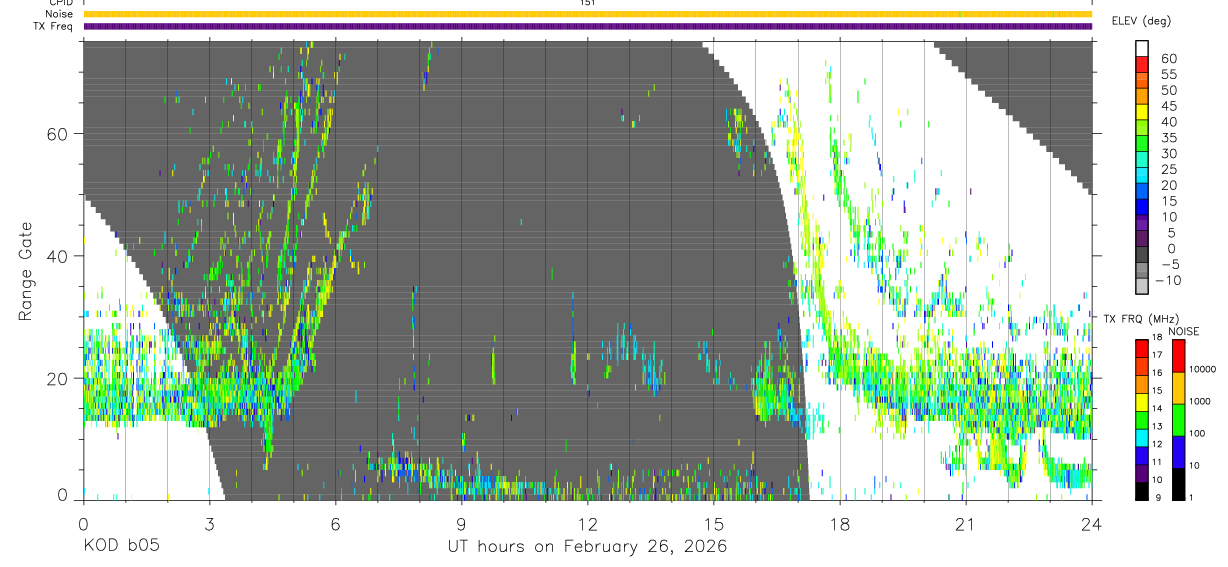
Task: Select the "TX Freq" label at top left
Action: [x=51, y=26]
